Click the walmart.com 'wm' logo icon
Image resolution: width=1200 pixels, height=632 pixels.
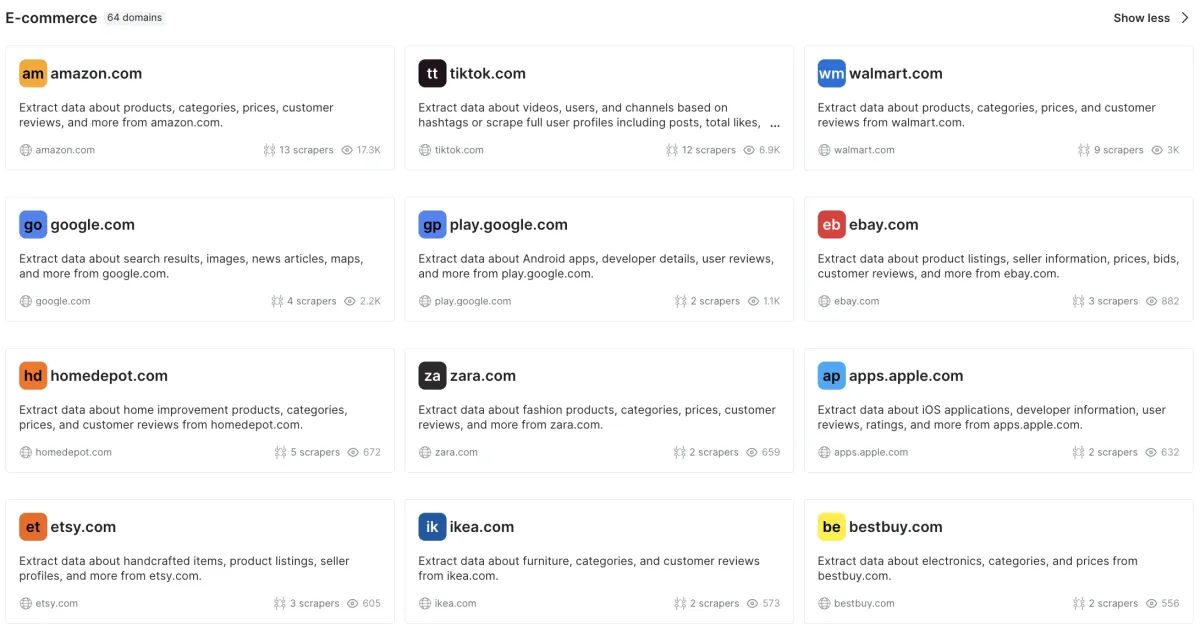click(831, 74)
